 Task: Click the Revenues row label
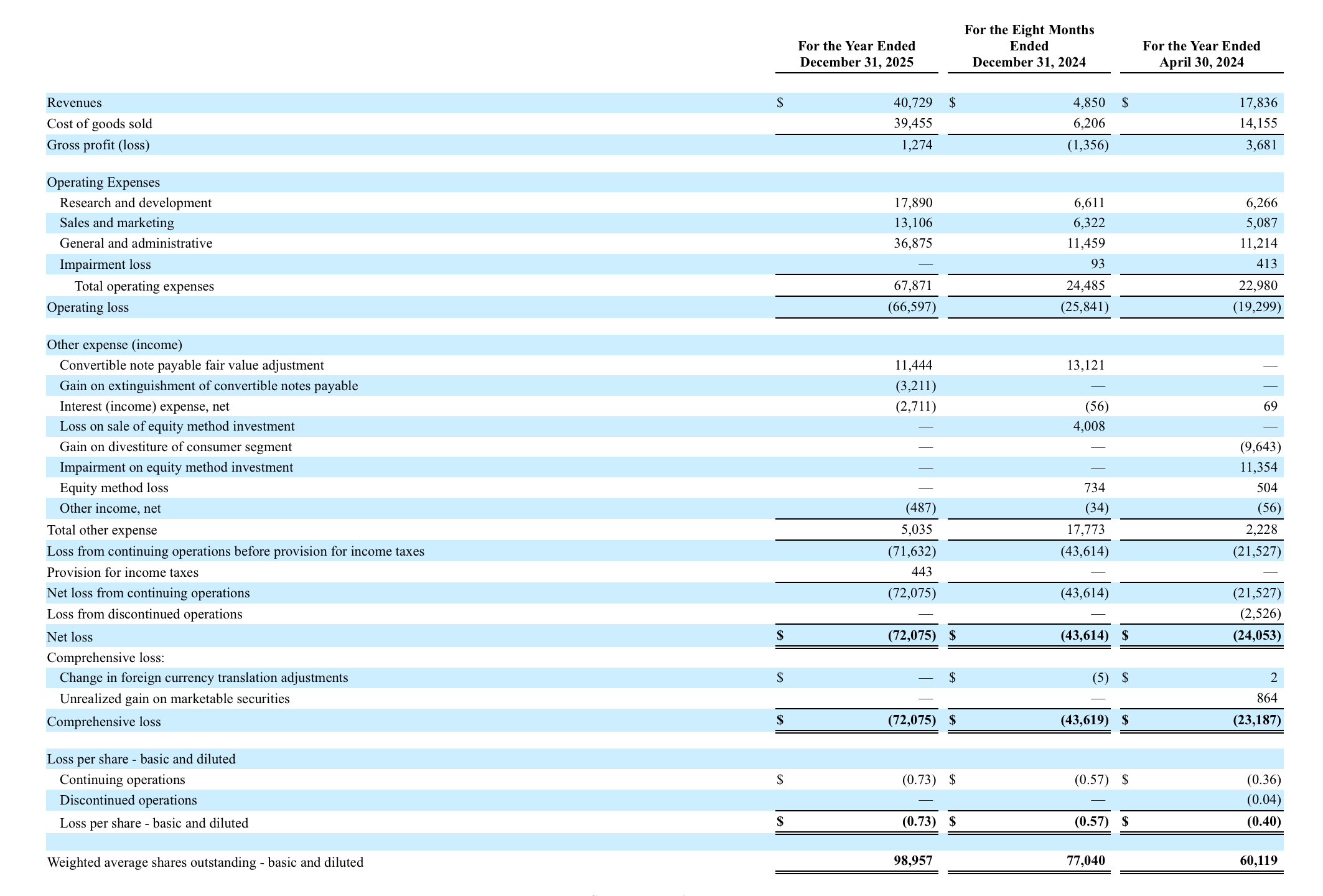coord(74,103)
